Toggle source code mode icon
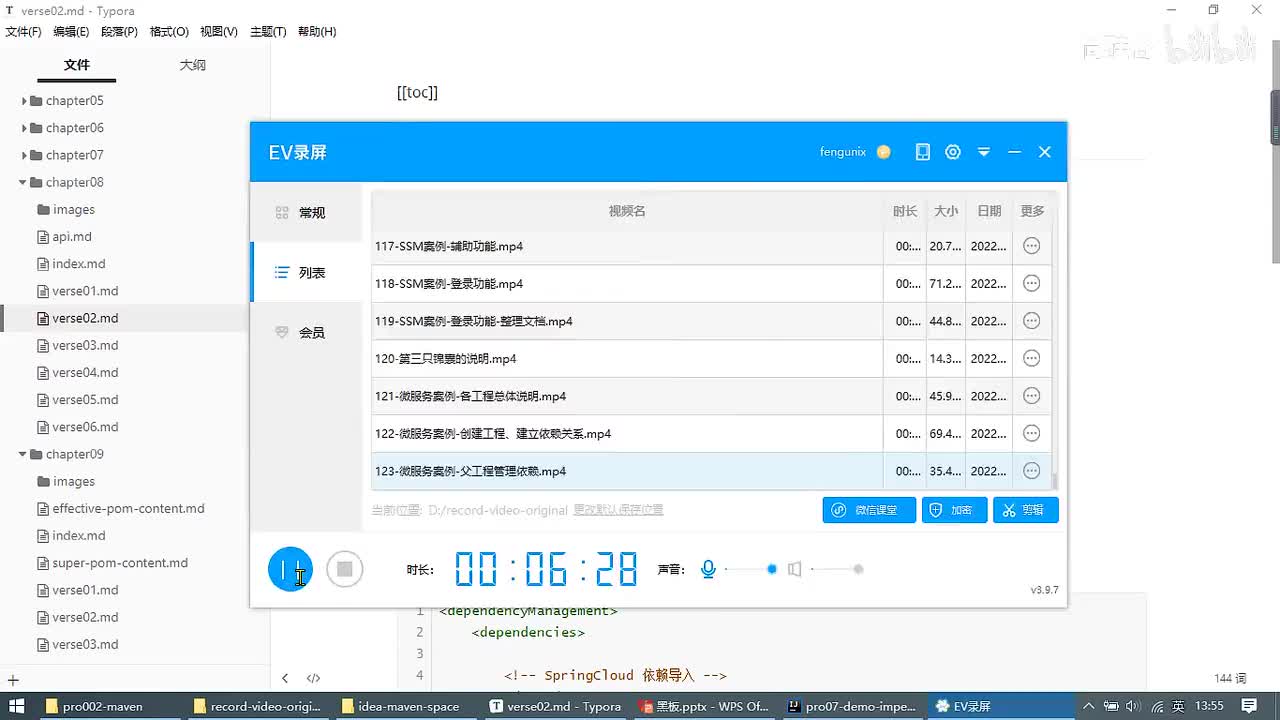 point(313,678)
